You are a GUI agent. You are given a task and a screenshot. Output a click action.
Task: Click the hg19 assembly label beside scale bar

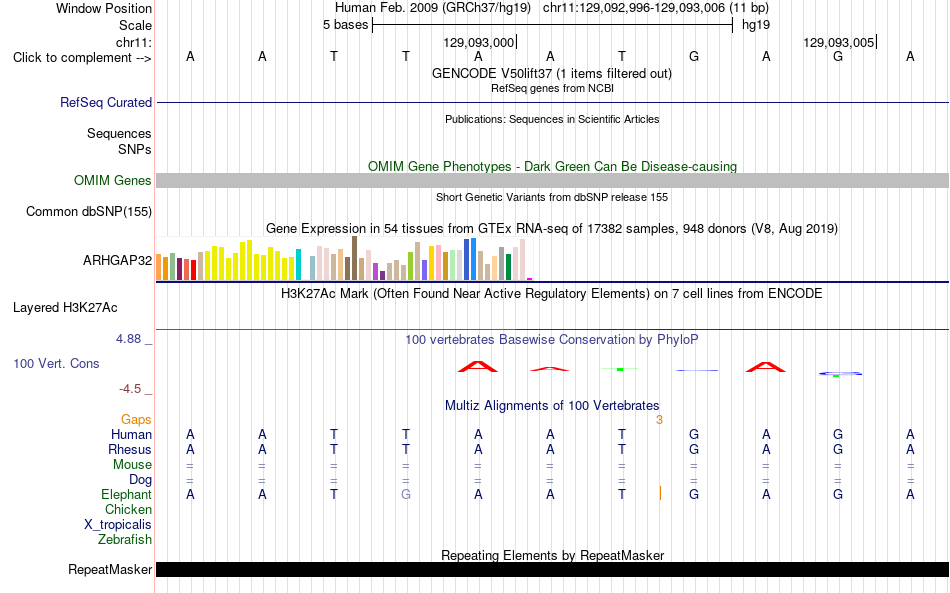(756, 25)
